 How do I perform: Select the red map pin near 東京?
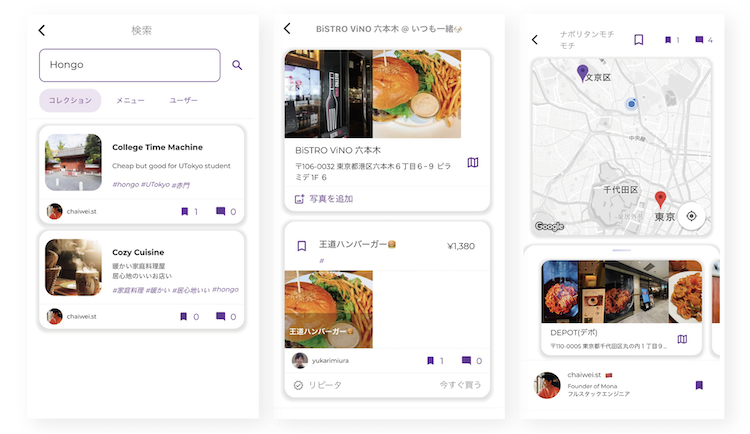pos(660,199)
